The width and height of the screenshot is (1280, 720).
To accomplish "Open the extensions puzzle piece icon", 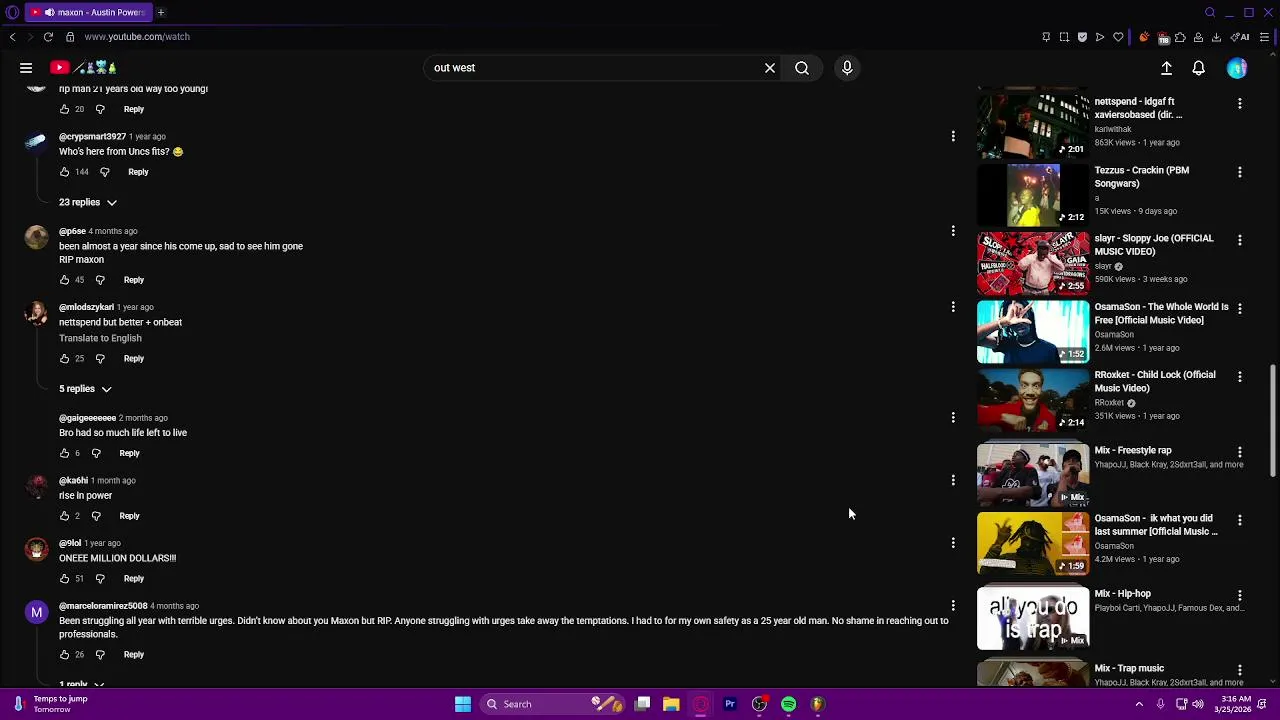I will pos(1180,37).
